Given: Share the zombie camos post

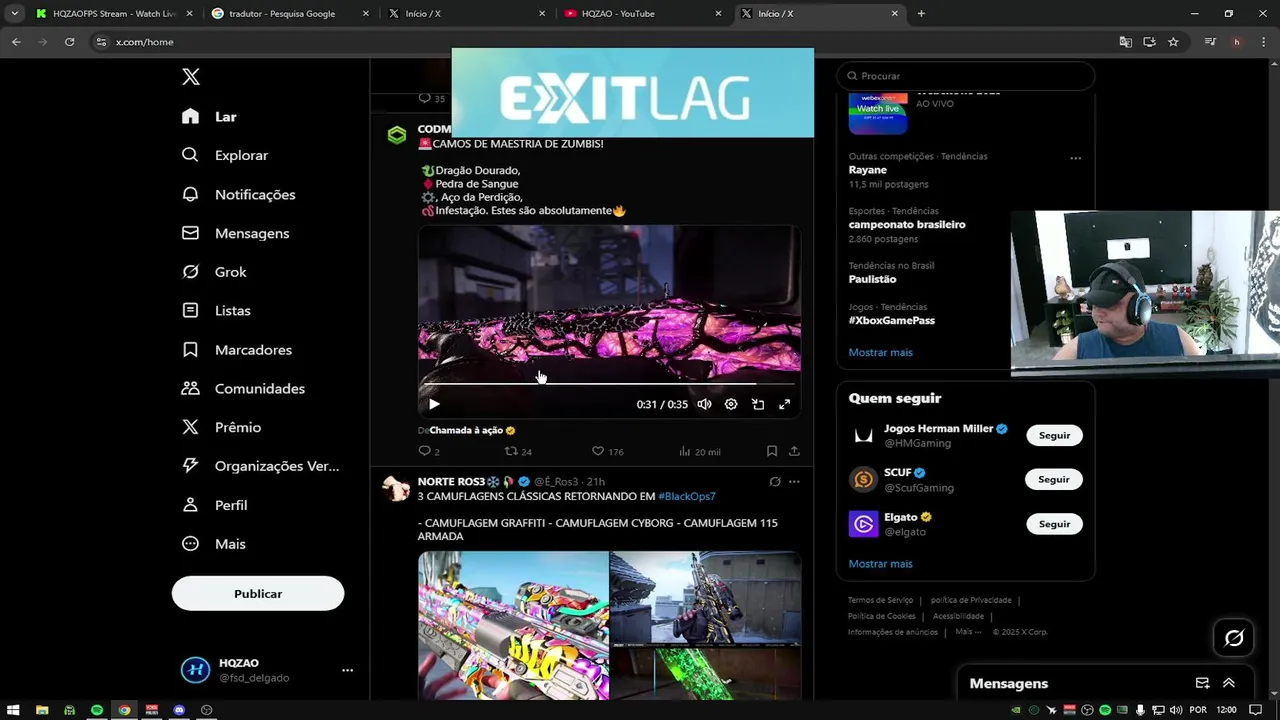Looking at the screenshot, I should tap(794, 452).
